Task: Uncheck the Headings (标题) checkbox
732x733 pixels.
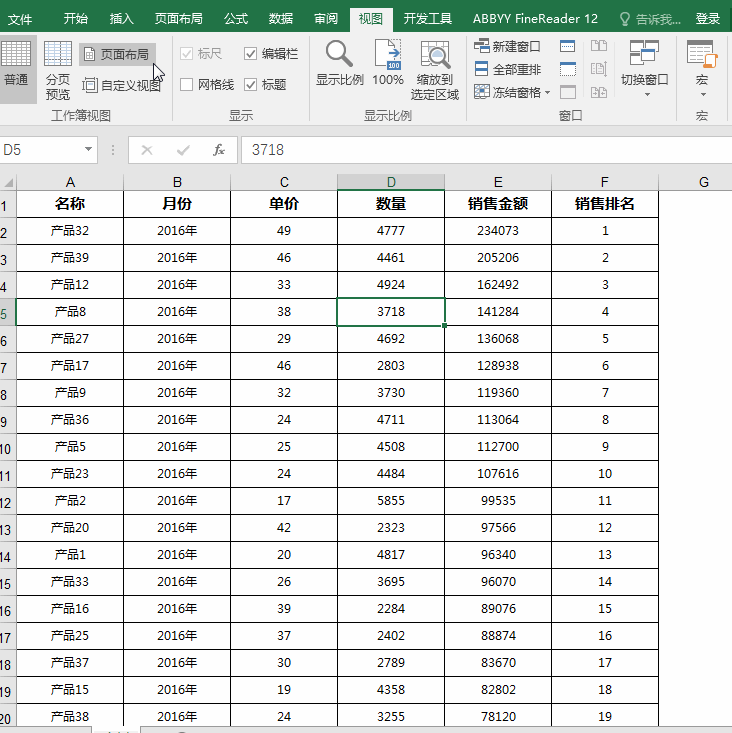Action: [251, 85]
